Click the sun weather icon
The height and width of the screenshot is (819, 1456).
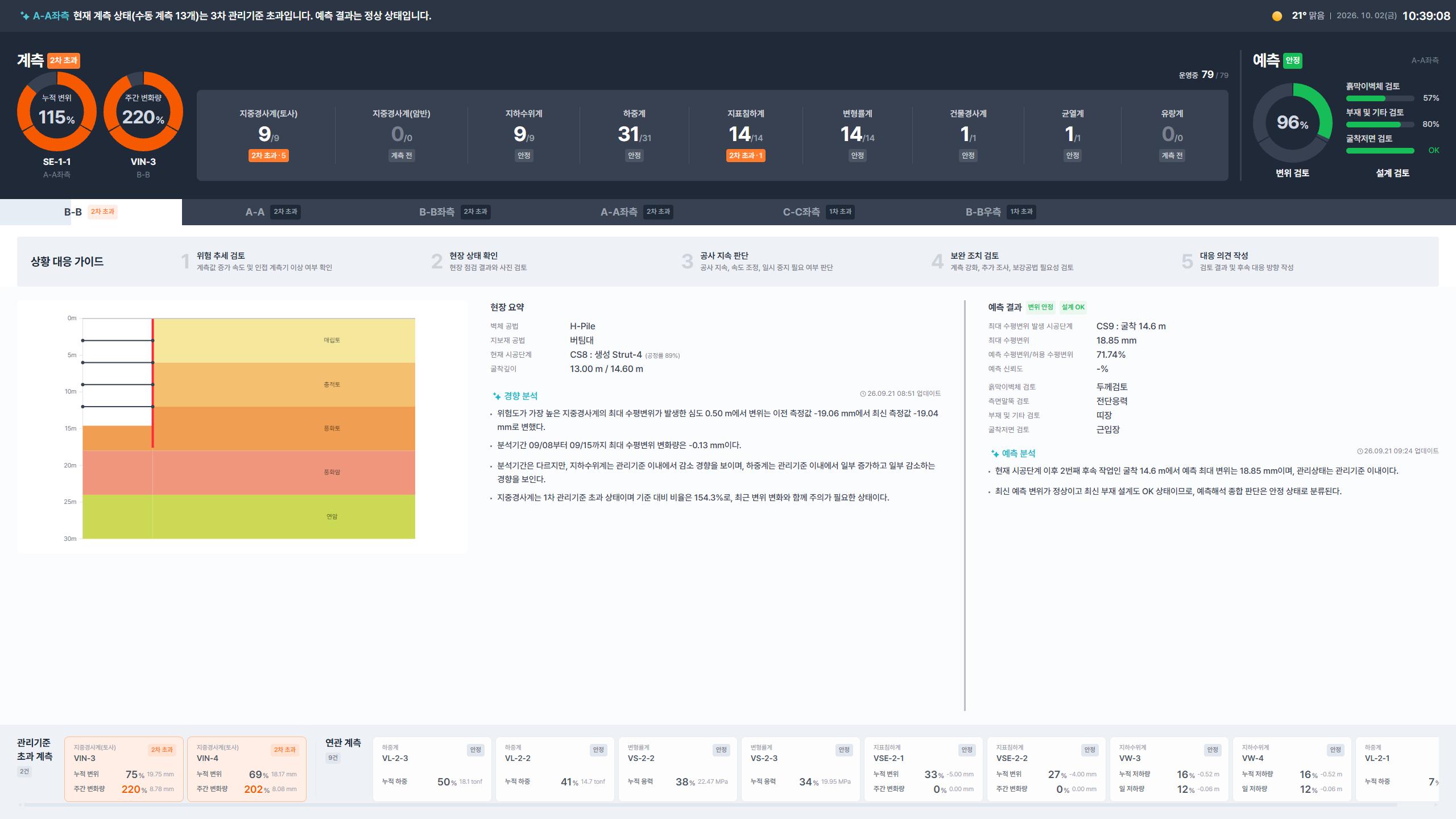pyautogui.click(x=1277, y=16)
